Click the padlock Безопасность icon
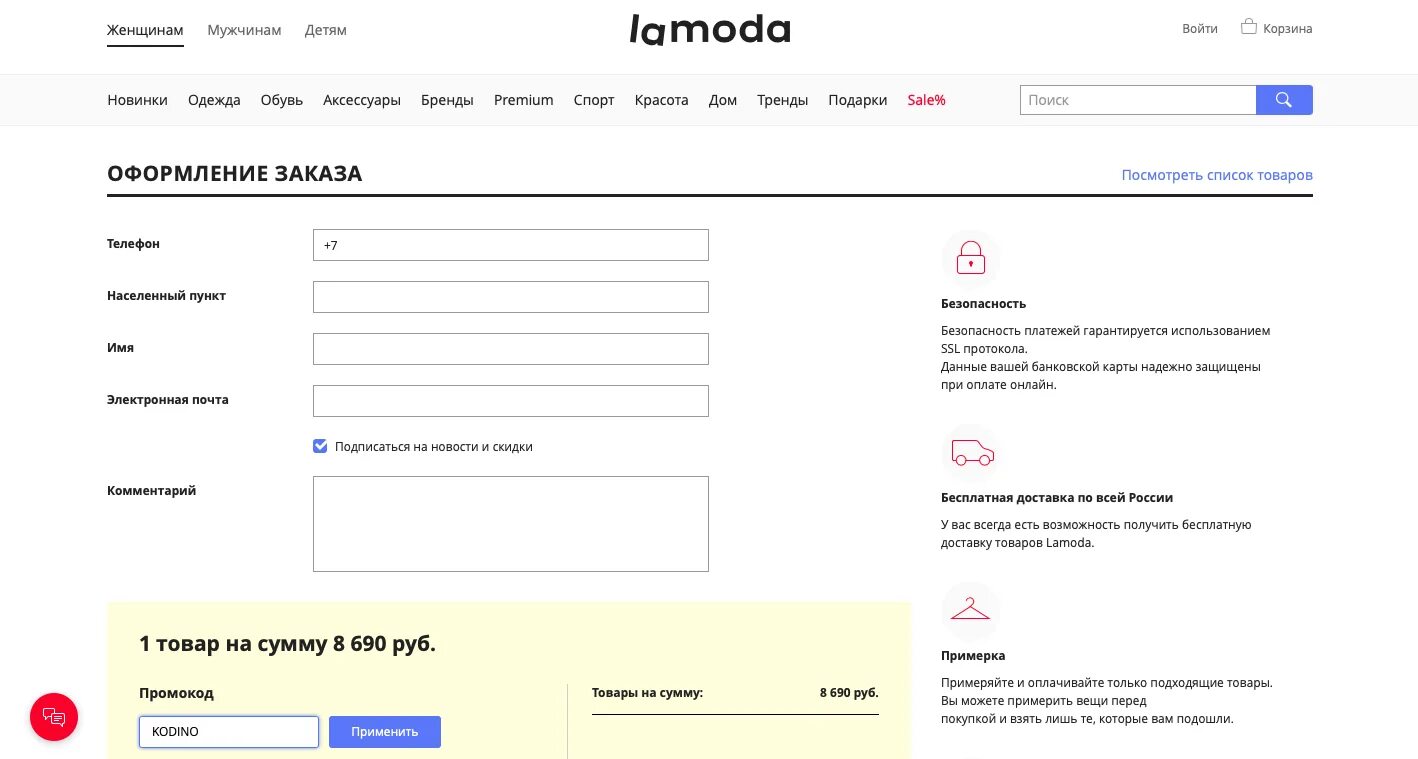This screenshot has height=759, width=1418. 970,258
